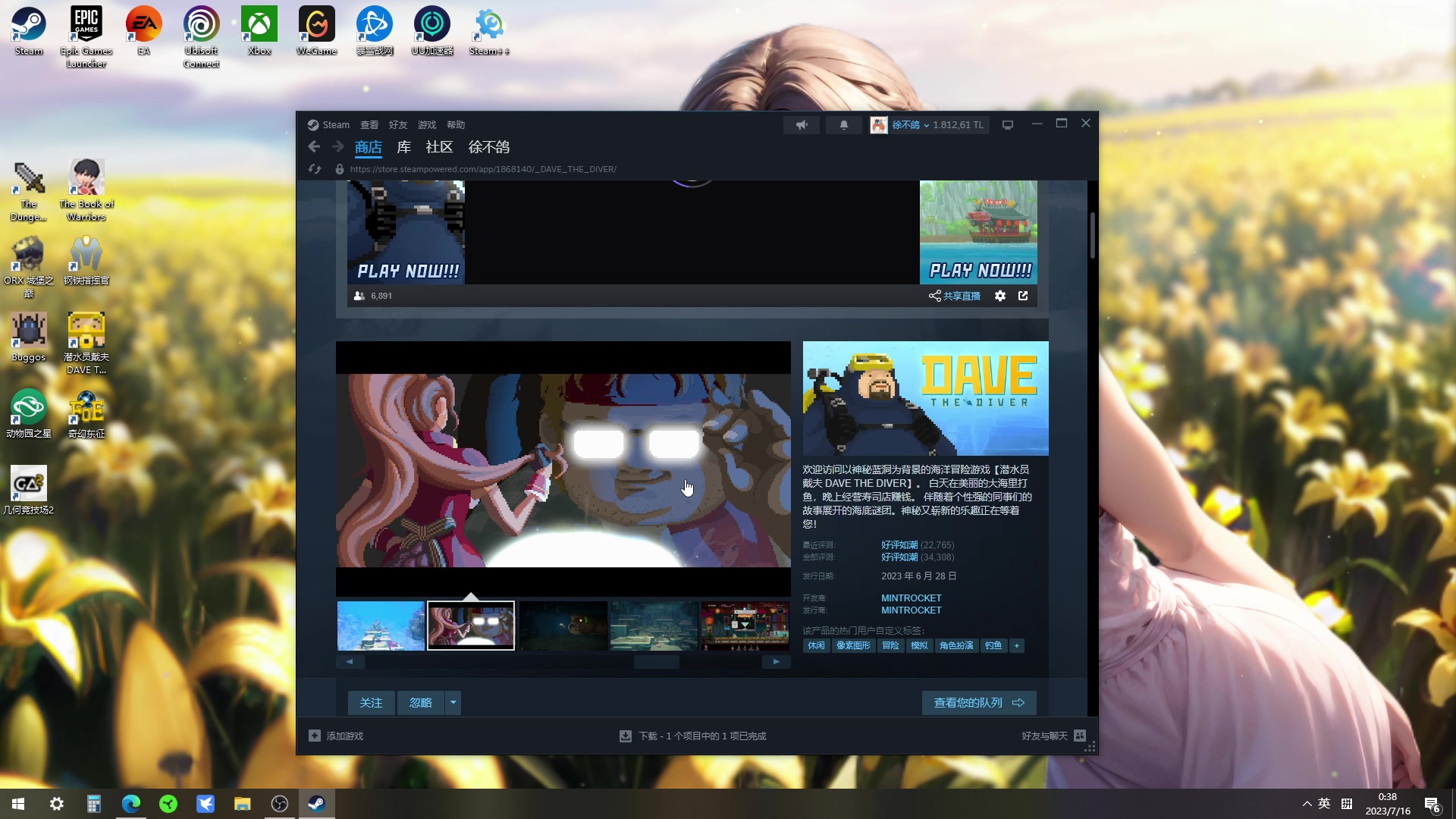Switch Steam to Big Picture mode icon
The image size is (1456, 819).
coord(1008,125)
